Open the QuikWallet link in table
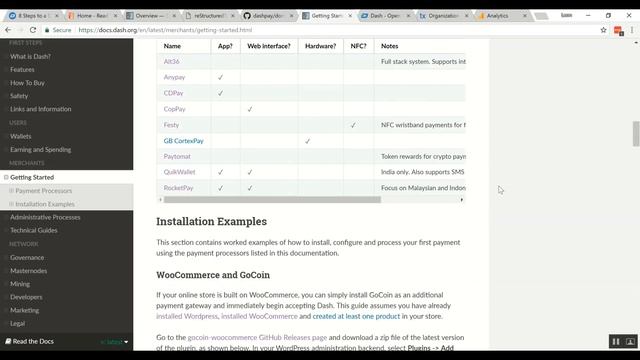This screenshot has width=640, height=360. click(x=180, y=172)
